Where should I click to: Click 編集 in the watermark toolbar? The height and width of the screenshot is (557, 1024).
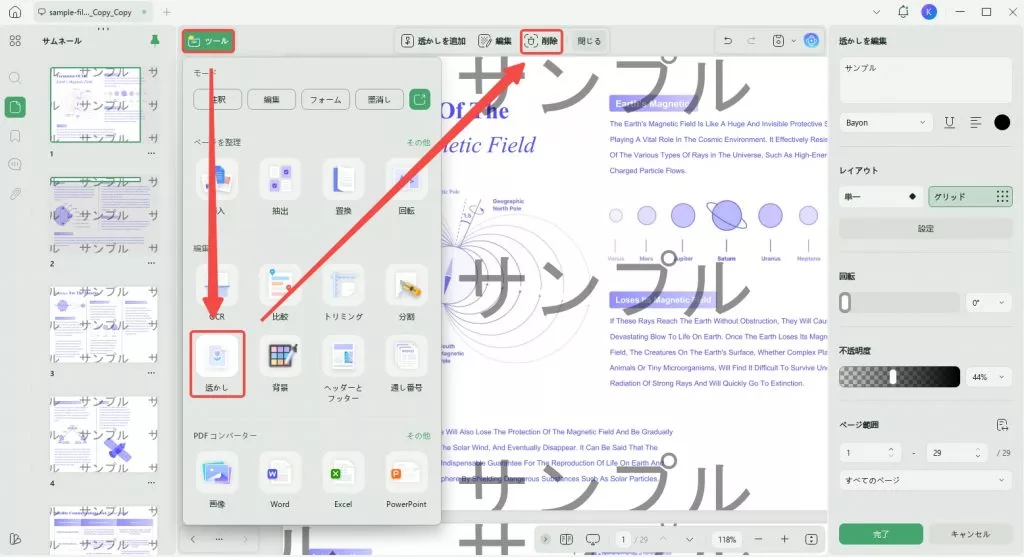pyautogui.click(x=495, y=40)
